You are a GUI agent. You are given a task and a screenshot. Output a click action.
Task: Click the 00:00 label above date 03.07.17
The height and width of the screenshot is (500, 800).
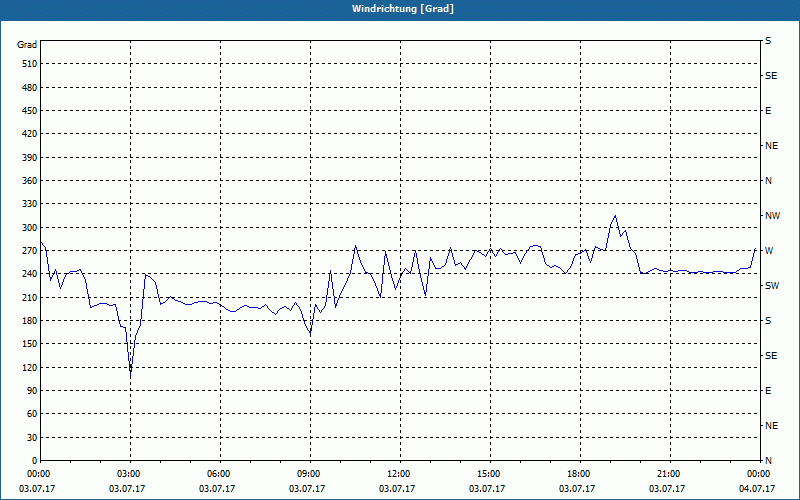pos(39,474)
